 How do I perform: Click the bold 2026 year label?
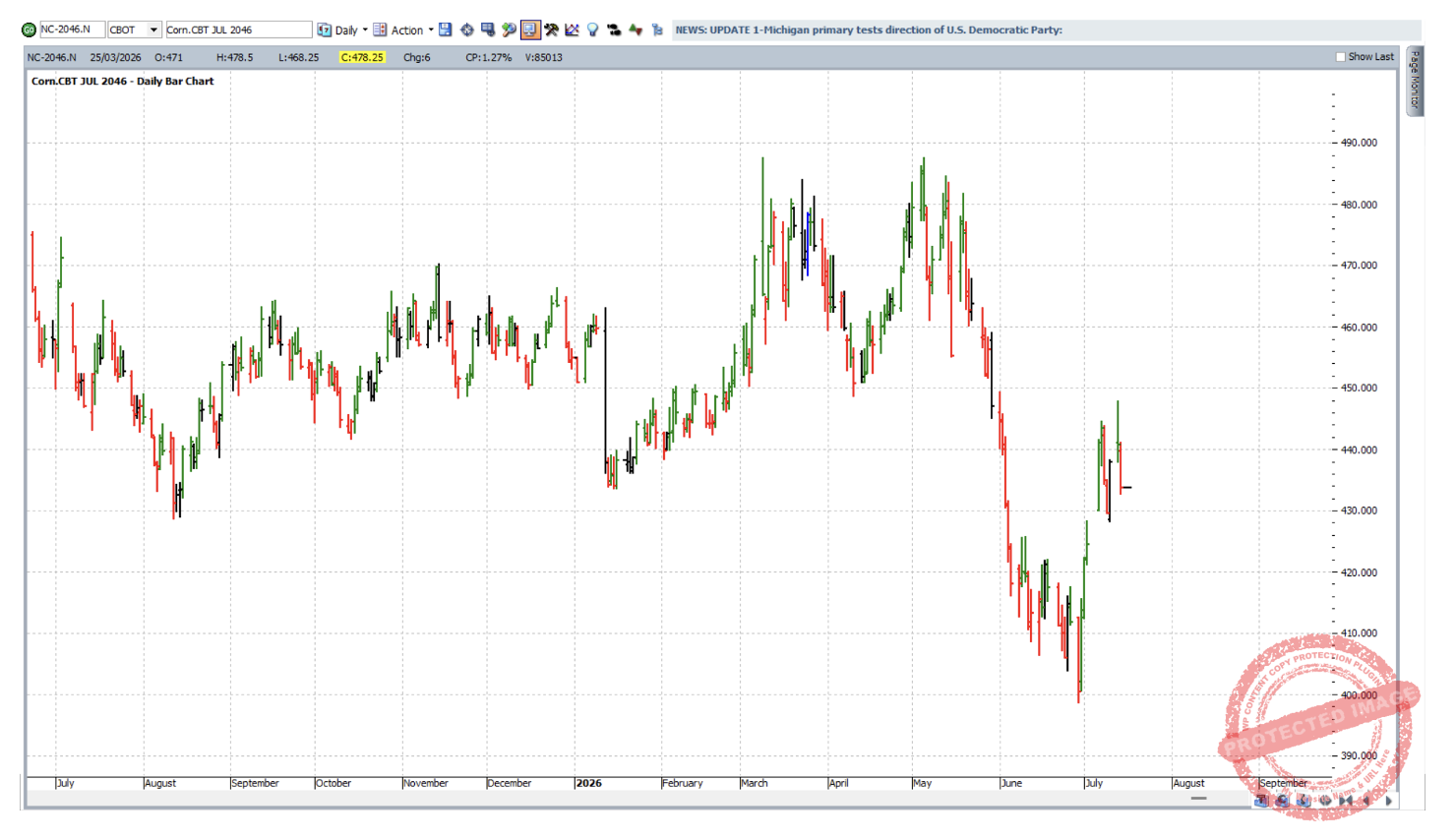pos(589,783)
